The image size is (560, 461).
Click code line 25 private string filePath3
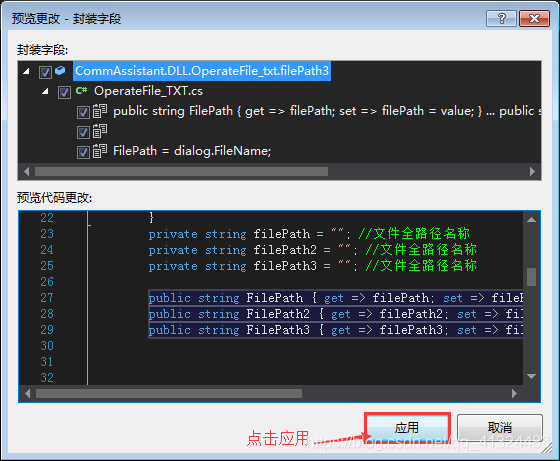[x=312, y=266]
